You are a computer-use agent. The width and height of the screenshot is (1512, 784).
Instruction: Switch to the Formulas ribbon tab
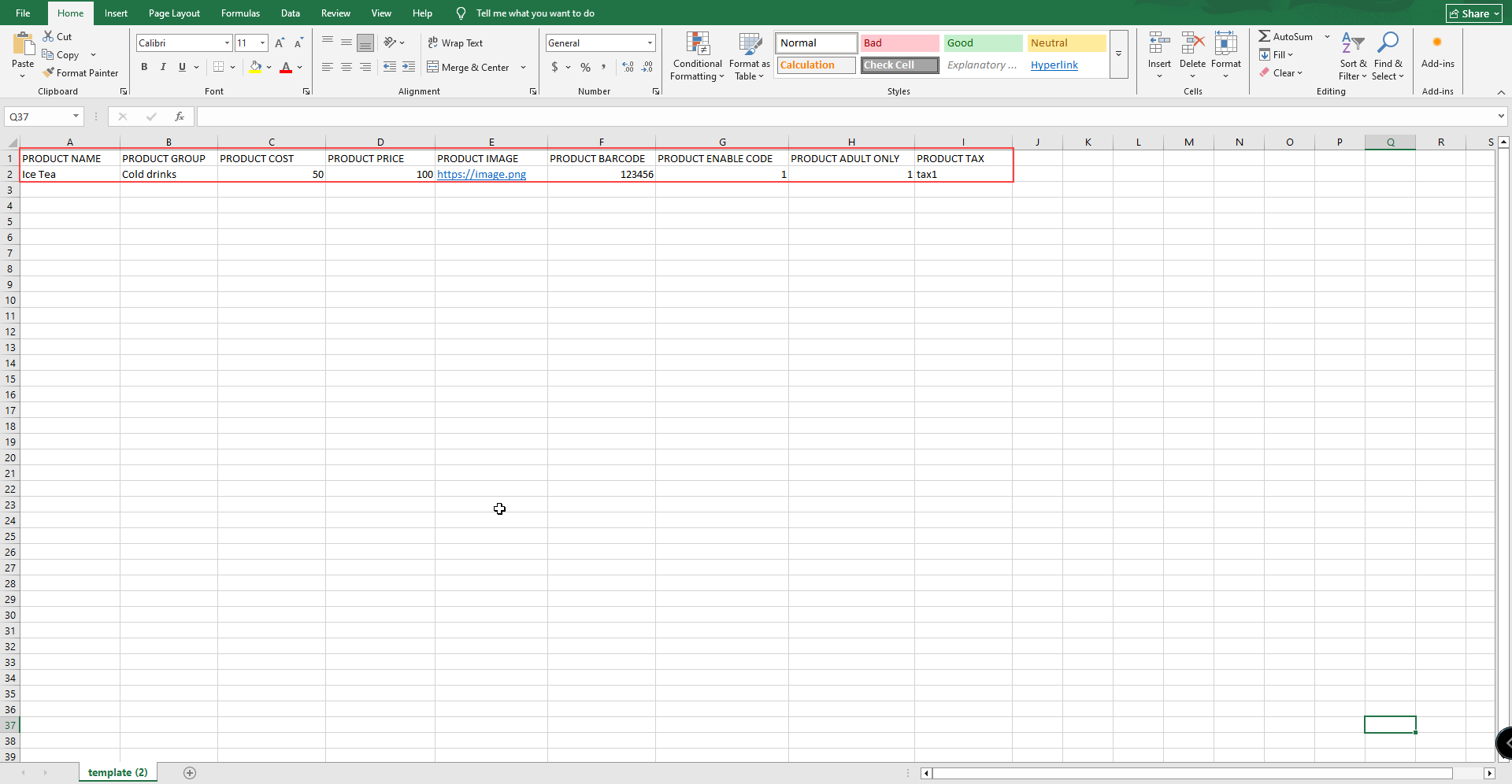point(240,13)
